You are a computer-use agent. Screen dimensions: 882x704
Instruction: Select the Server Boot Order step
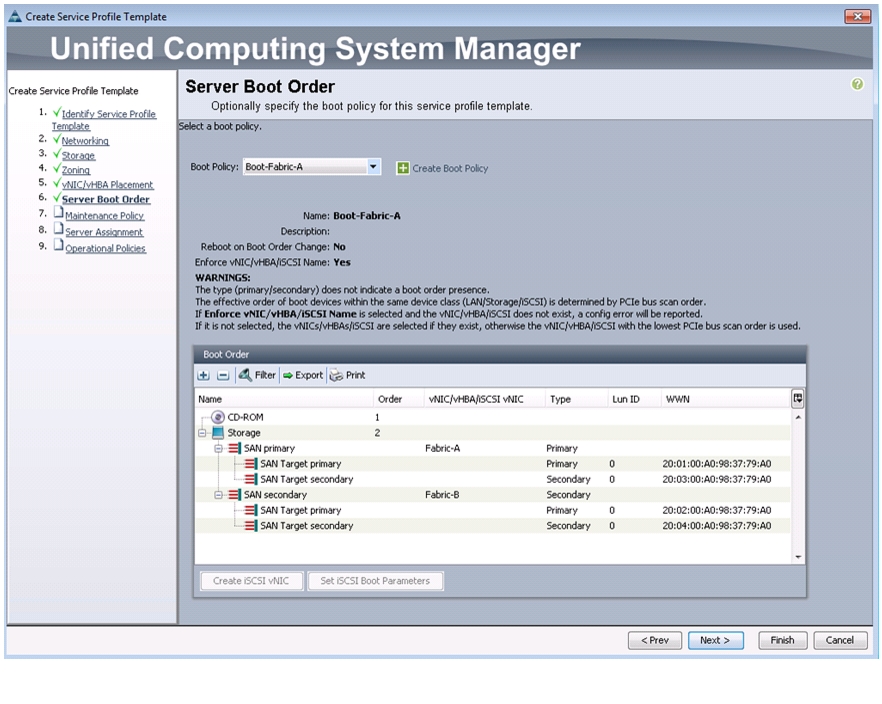tap(106, 199)
